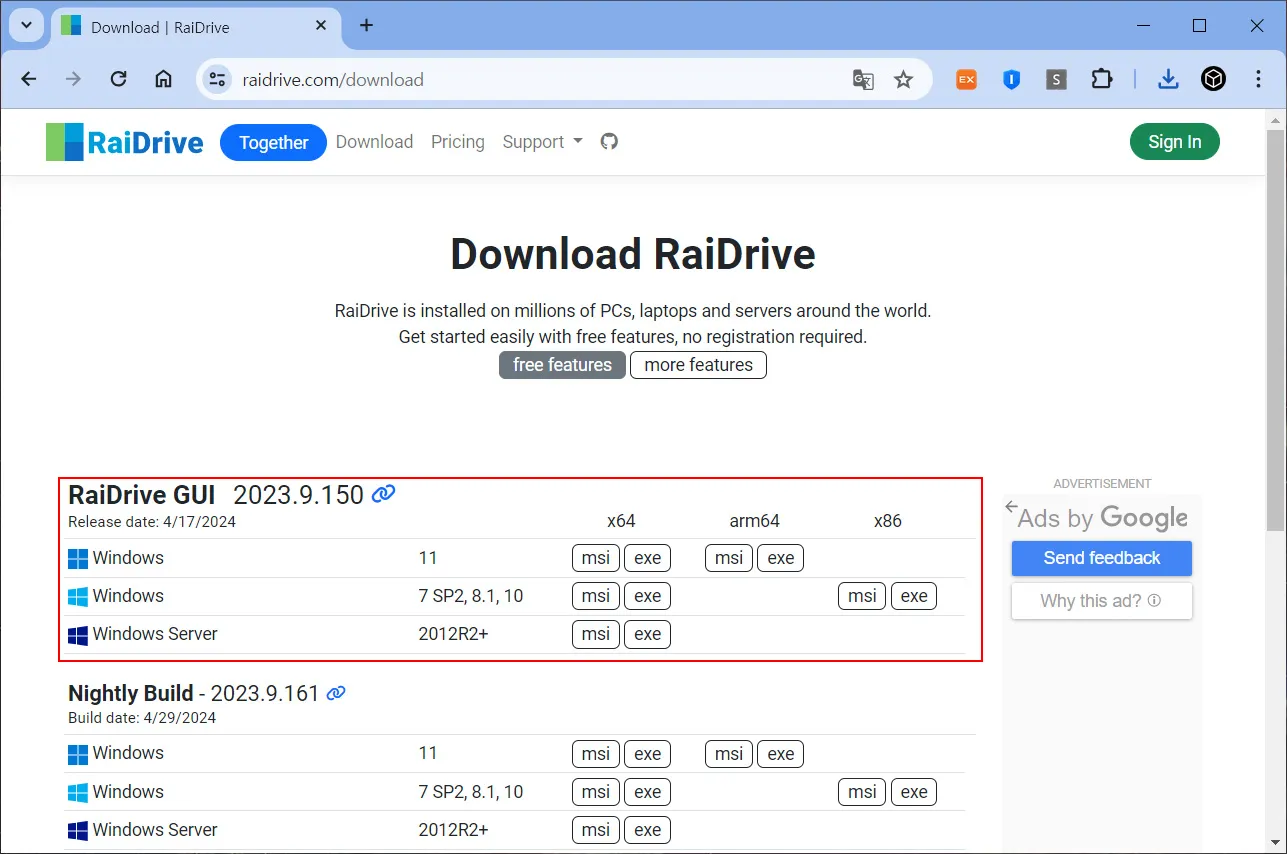Open the dark S extension icon

coord(1057,80)
